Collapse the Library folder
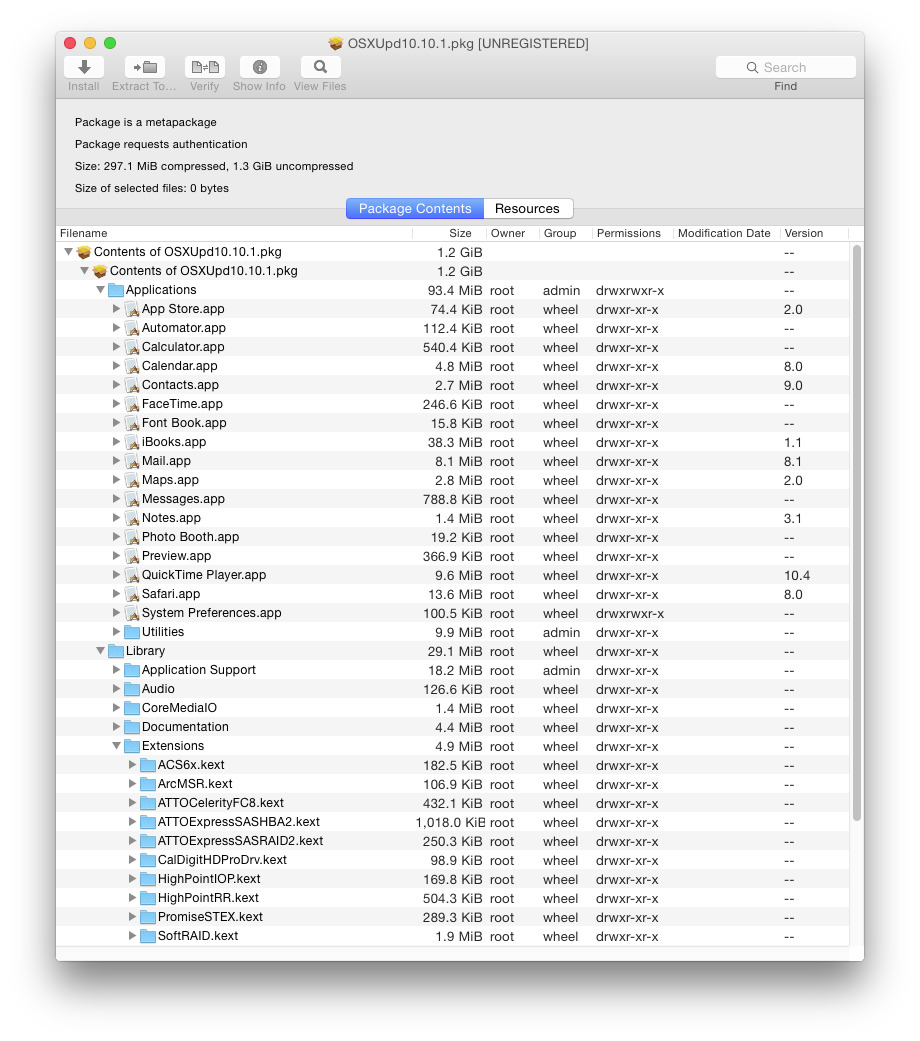Viewport: 920px width, 1041px height. 100,651
